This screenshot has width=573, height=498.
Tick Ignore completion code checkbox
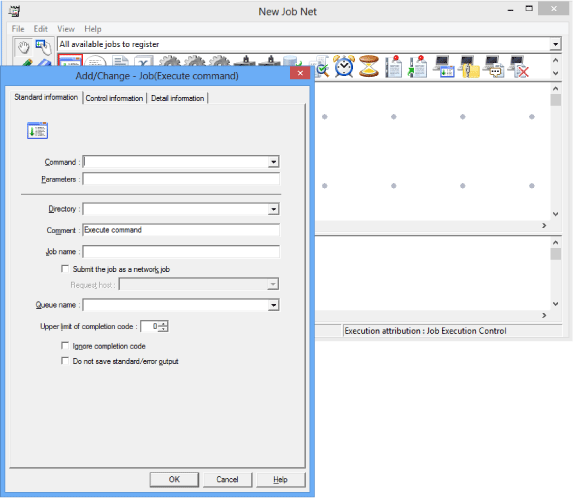[x=65, y=346]
